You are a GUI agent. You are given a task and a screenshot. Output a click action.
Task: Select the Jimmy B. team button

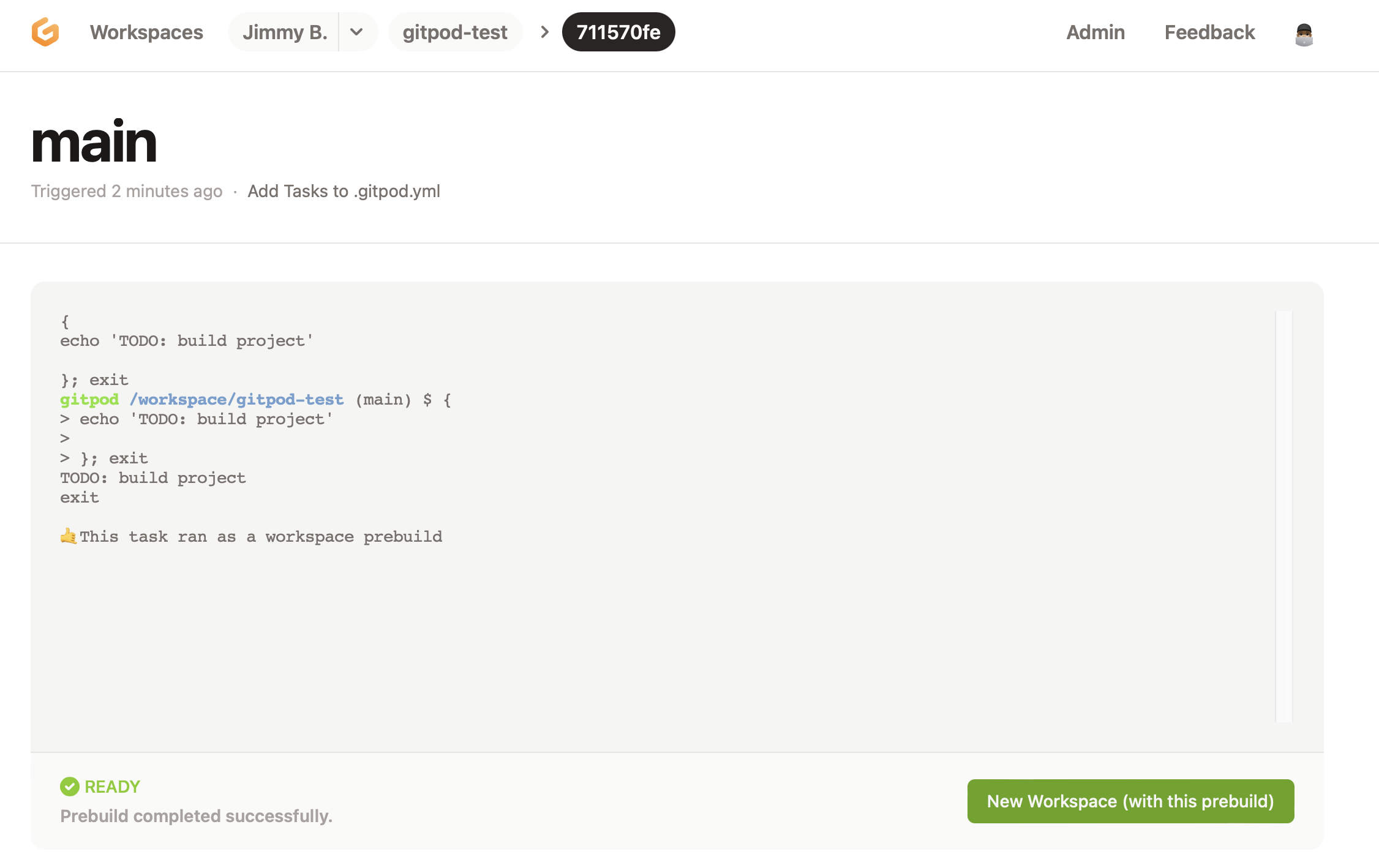click(x=284, y=32)
